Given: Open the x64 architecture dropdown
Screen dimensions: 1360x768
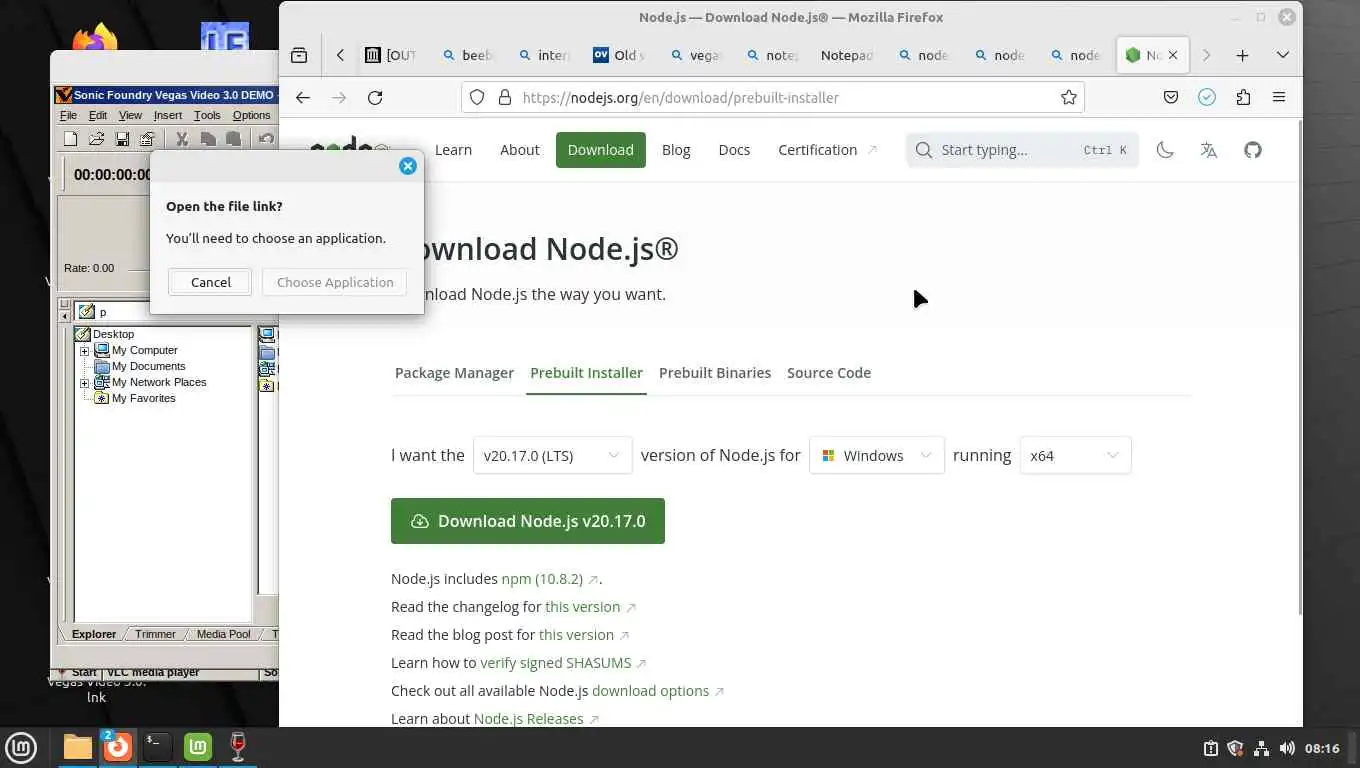Looking at the screenshot, I should 1076,455.
